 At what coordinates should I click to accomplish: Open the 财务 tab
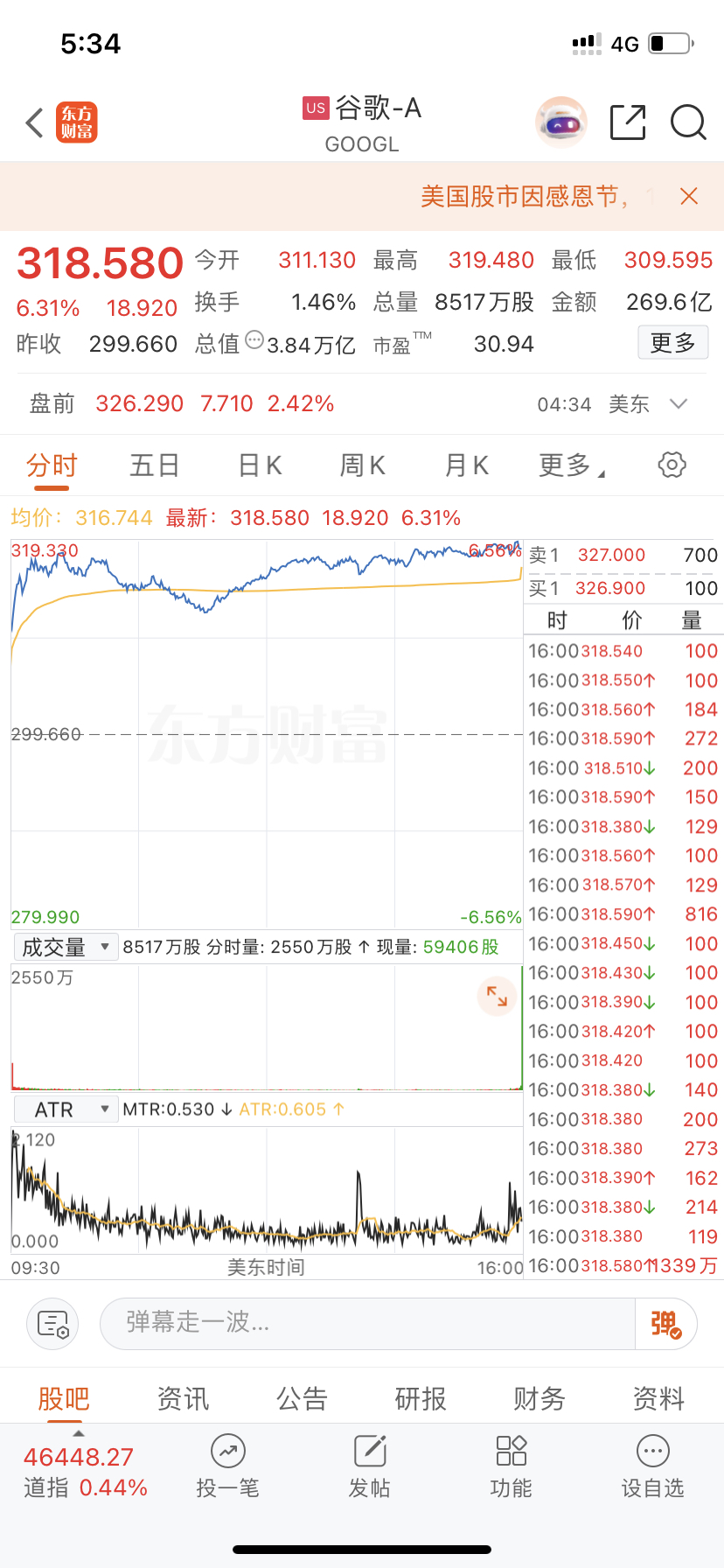tap(540, 1398)
